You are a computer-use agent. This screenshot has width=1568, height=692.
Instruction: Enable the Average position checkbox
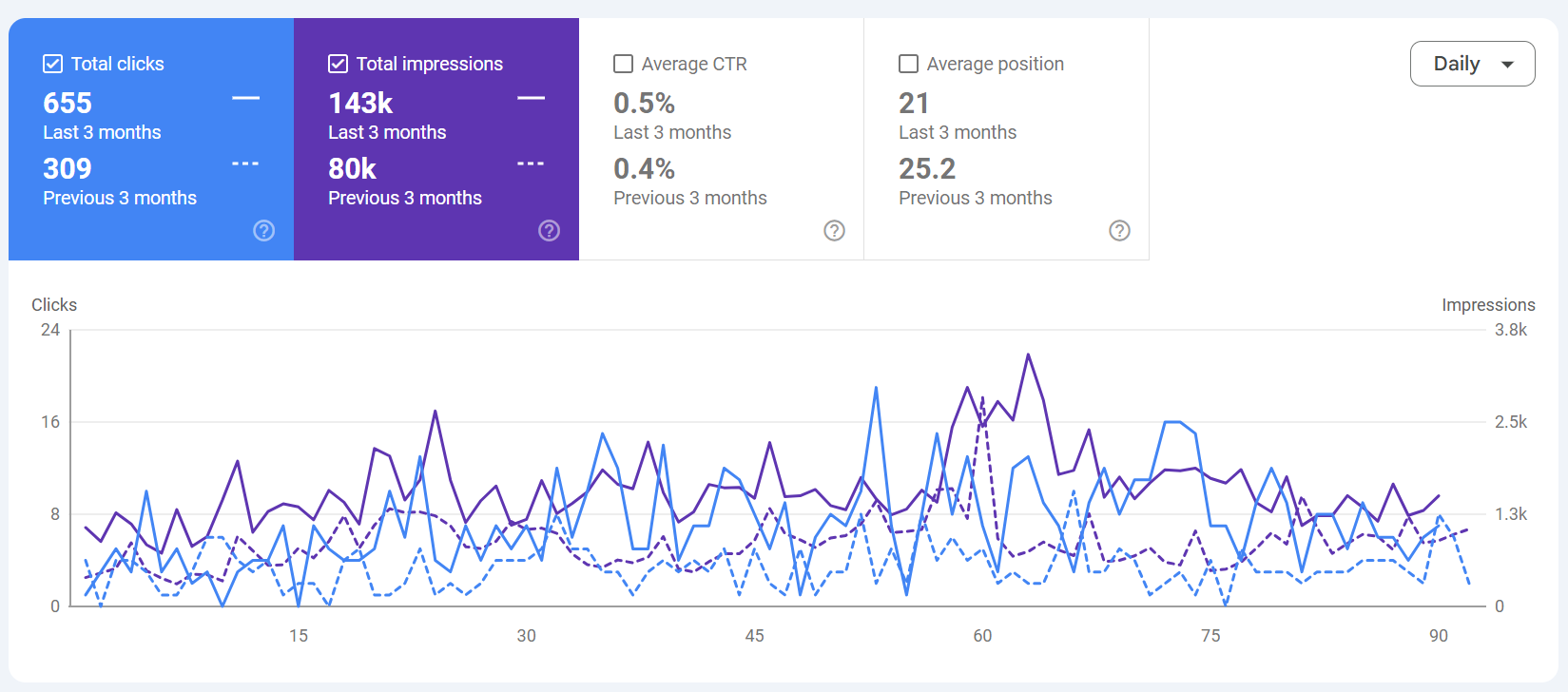(x=909, y=64)
